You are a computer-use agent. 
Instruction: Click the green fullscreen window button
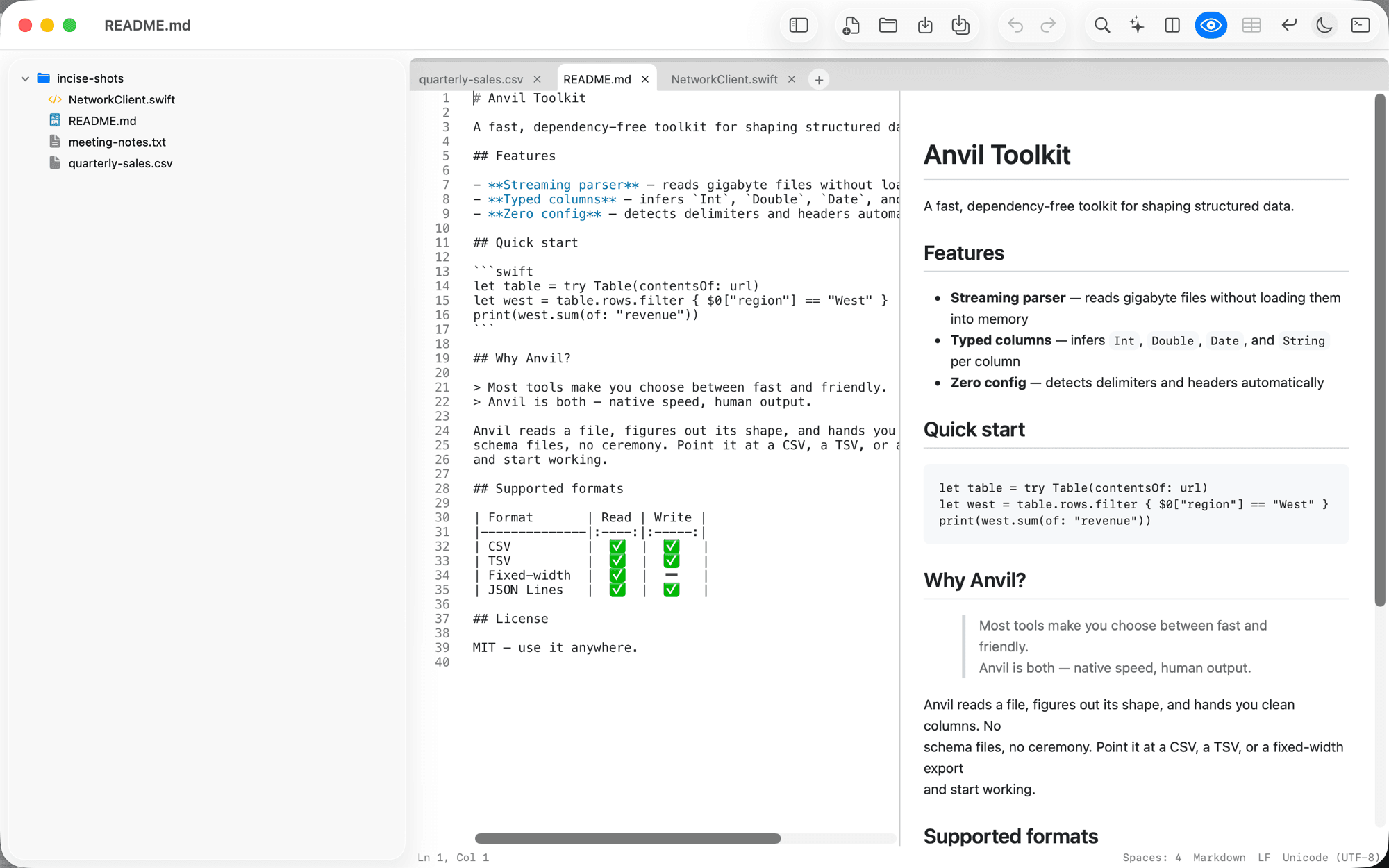coord(69,26)
